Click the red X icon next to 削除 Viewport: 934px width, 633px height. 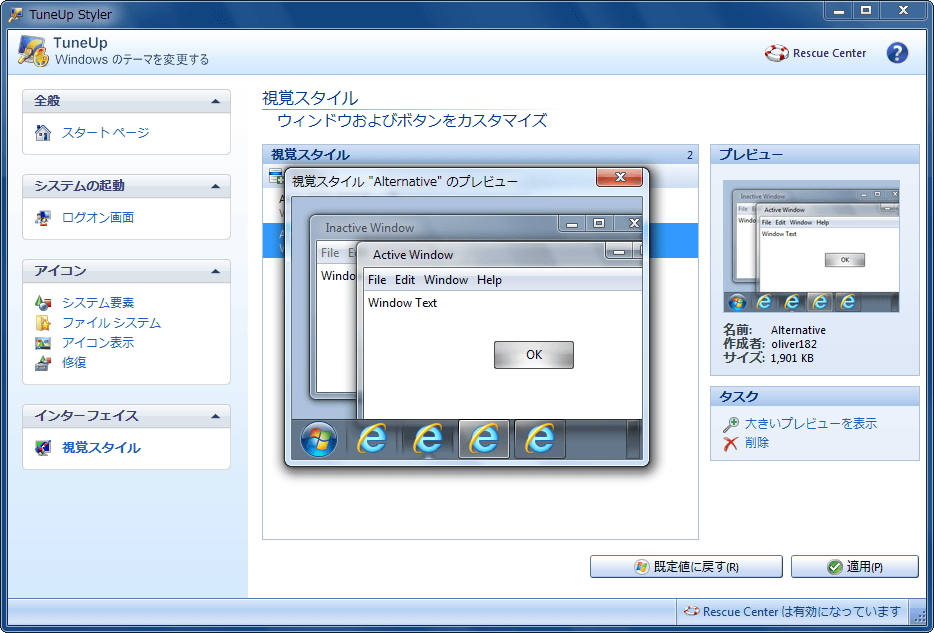click(x=731, y=444)
